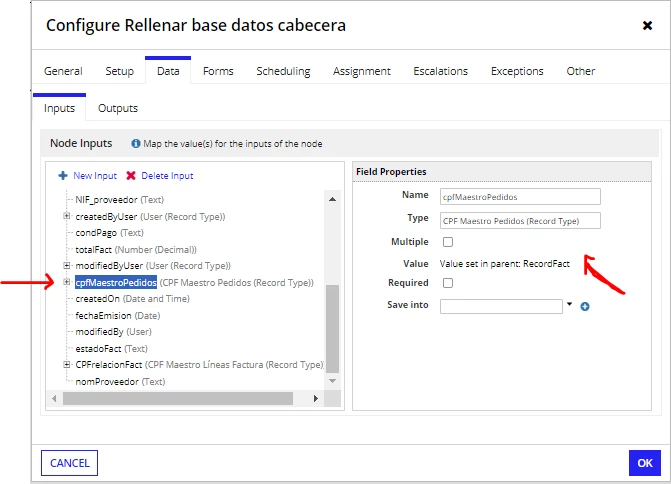The image size is (671, 484).
Task: Select the modifiedByUser input row
Action: (153, 266)
